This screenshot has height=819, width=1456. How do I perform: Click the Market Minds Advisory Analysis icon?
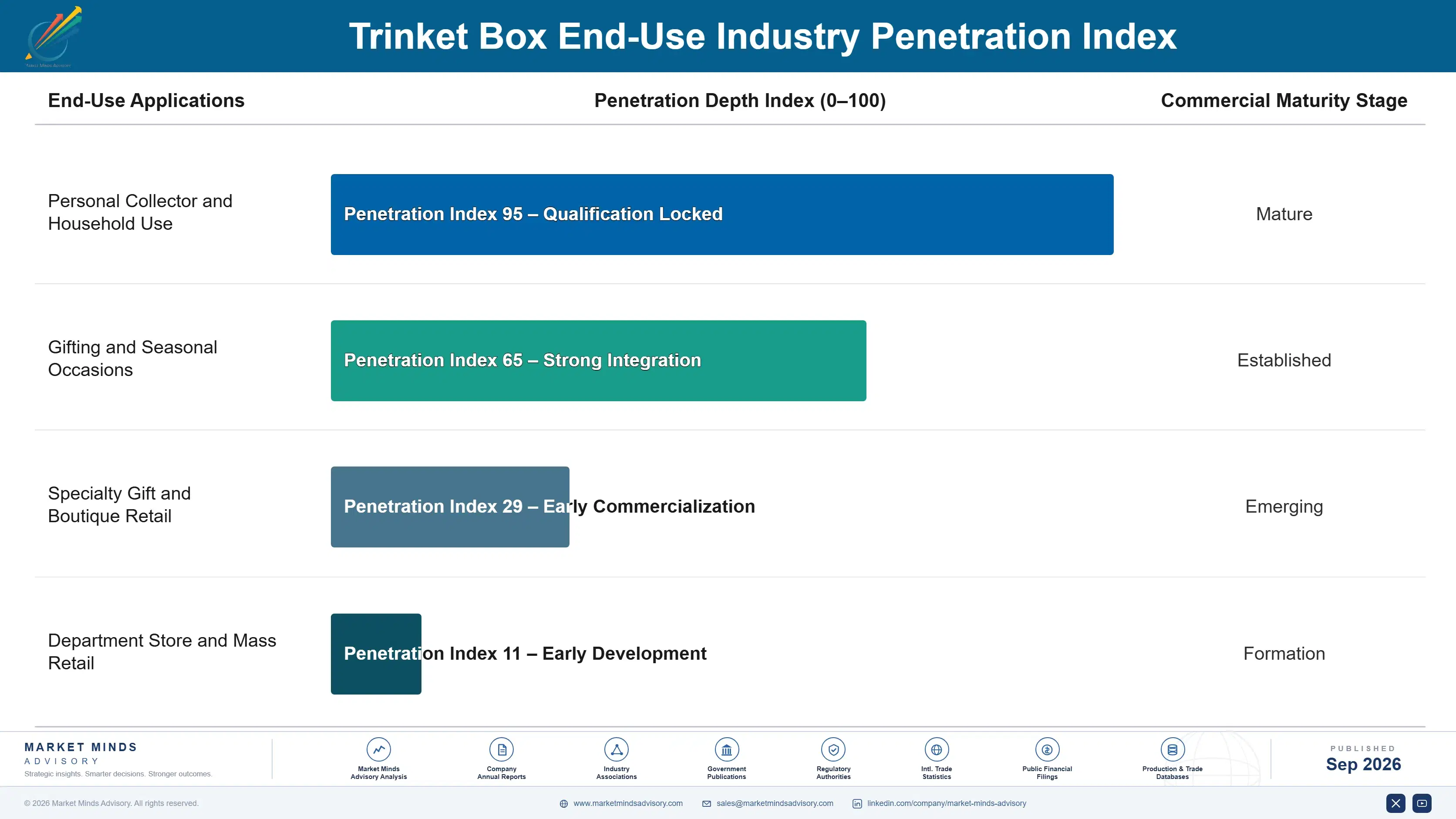(379, 749)
